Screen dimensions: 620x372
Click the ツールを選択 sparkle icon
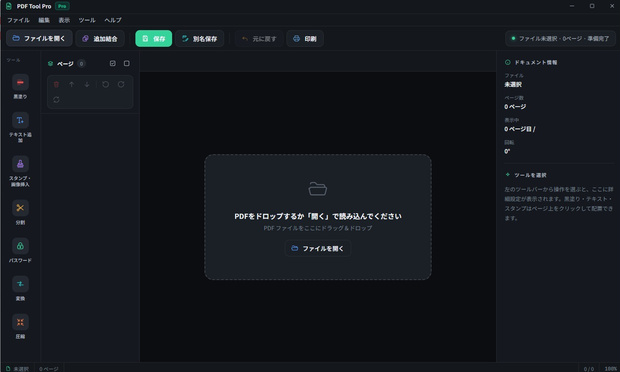pyautogui.click(x=508, y=174)
